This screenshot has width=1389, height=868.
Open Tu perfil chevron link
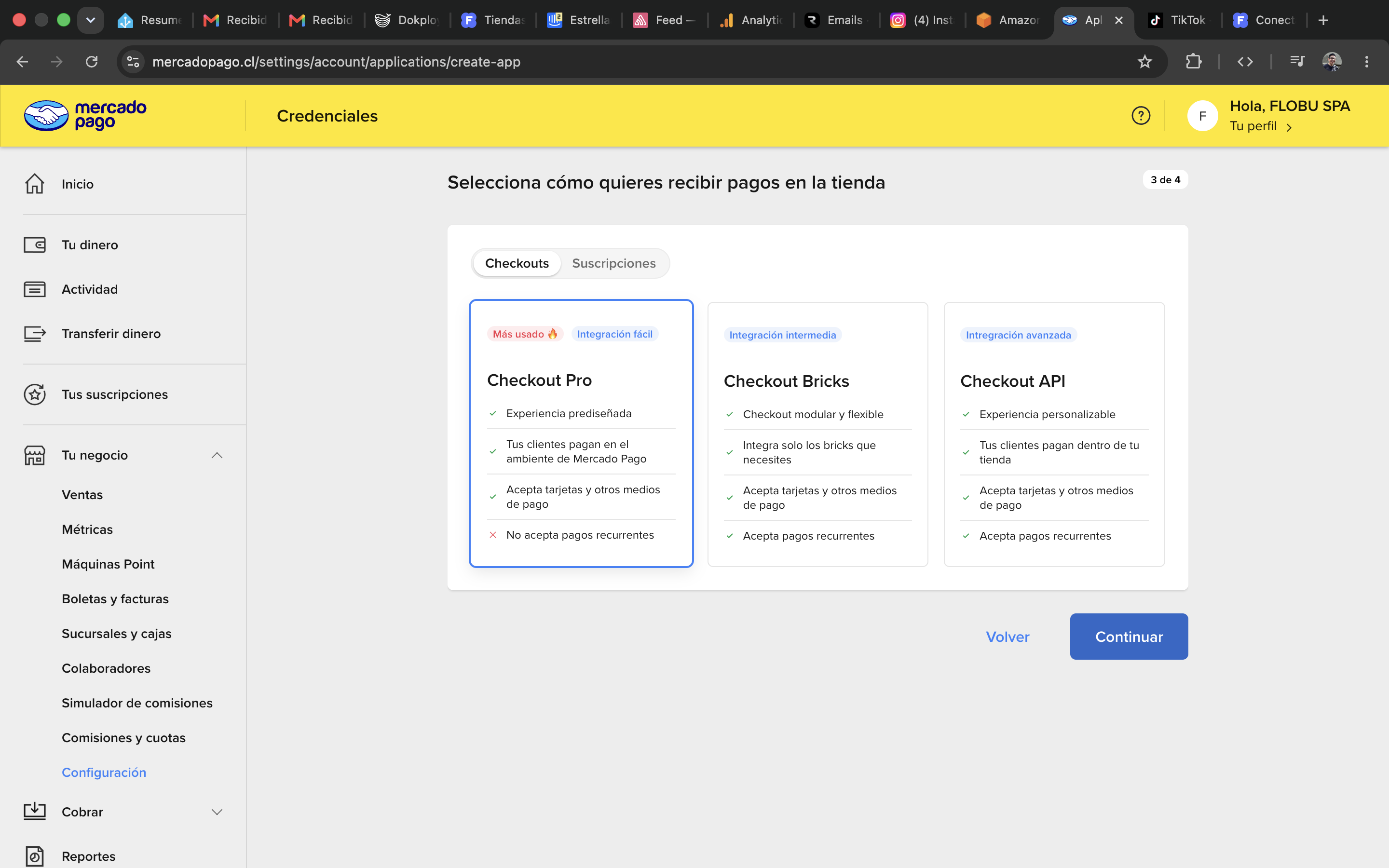(x=1261, y=126)
